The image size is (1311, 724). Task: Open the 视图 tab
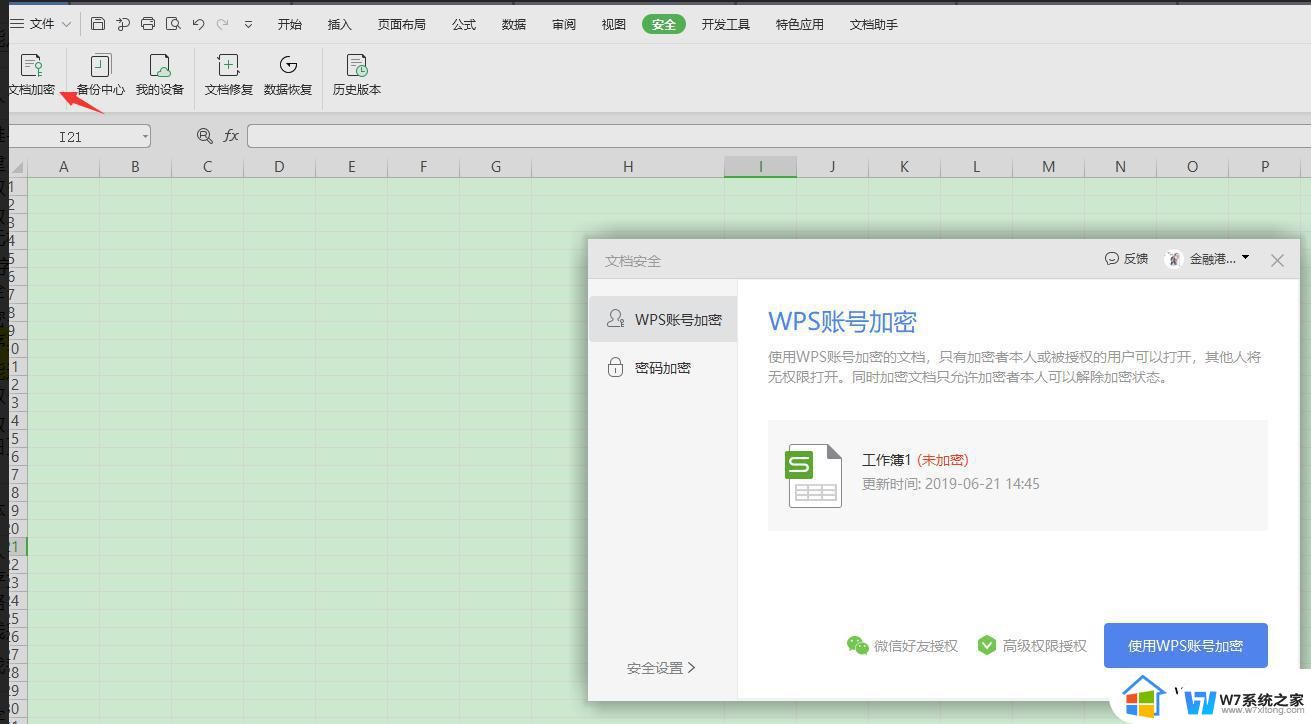coord(614,24)
